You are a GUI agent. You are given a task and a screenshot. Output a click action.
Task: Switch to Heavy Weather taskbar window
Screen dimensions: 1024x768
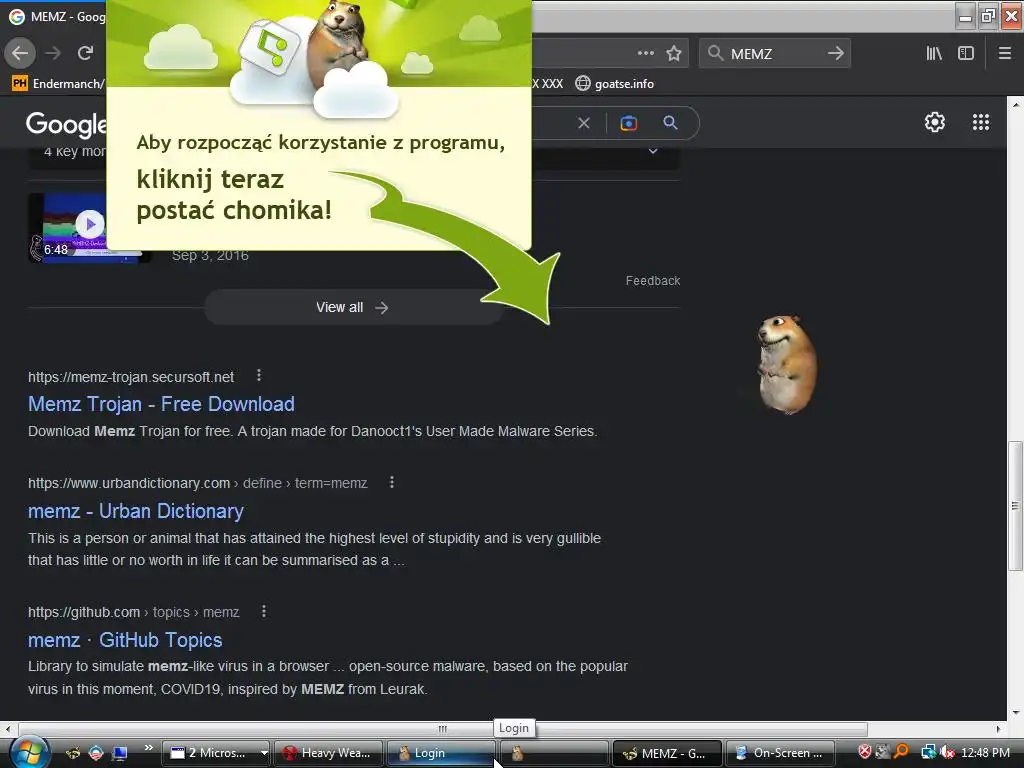pyautogui.click(x=328, y=753)
